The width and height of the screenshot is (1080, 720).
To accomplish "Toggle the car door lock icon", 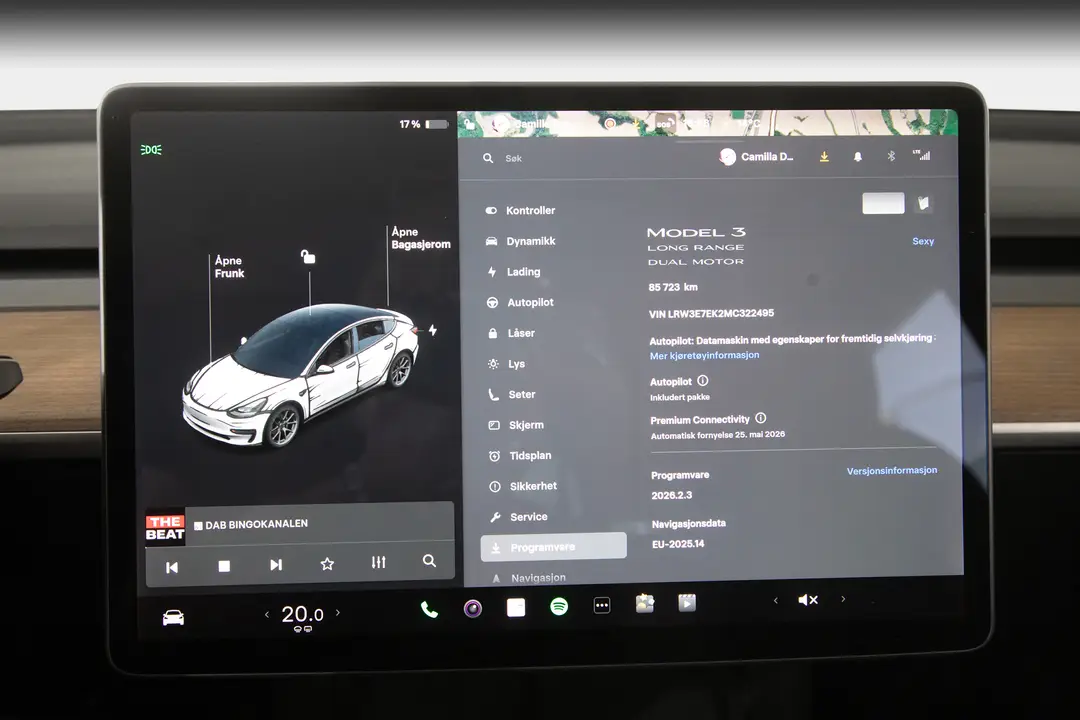I will pos(308,257).
